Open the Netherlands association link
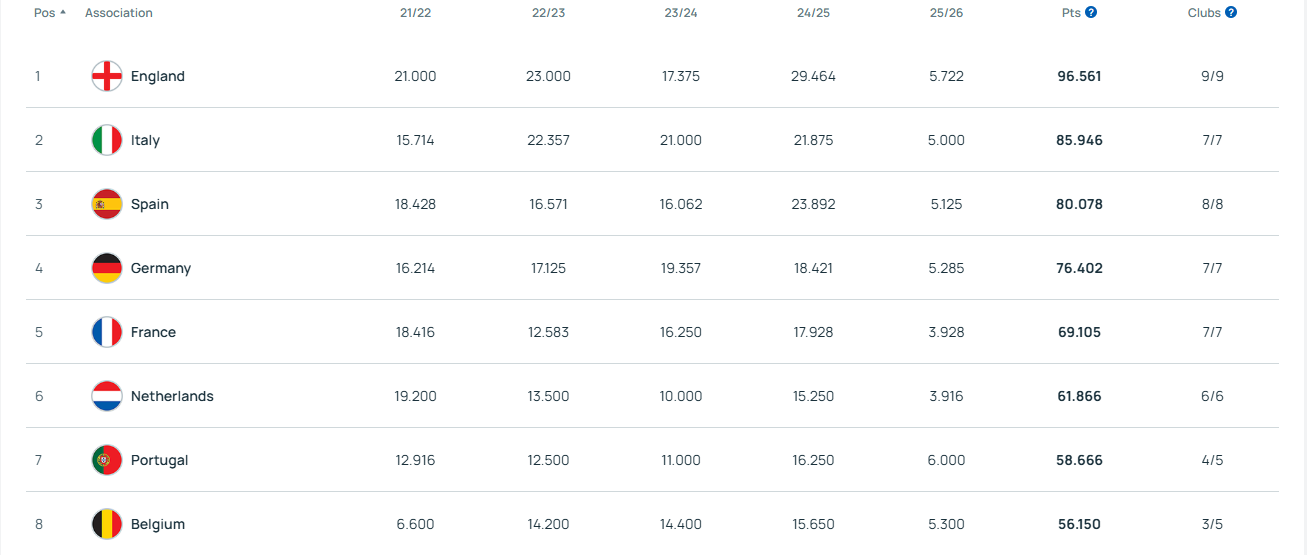This screenshot has height=555, width=1307. pos(172,396)
